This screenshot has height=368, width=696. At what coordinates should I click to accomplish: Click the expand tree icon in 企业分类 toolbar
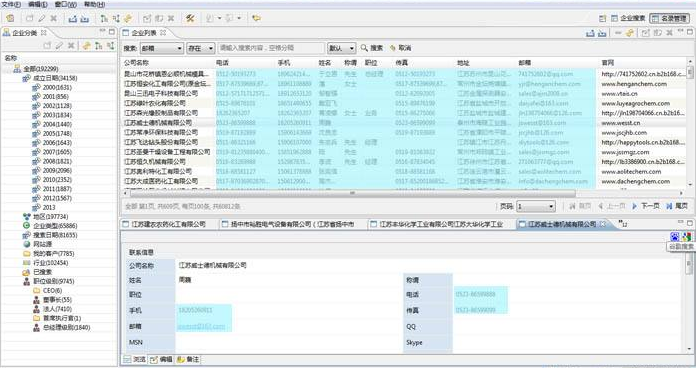coord(99,46)
